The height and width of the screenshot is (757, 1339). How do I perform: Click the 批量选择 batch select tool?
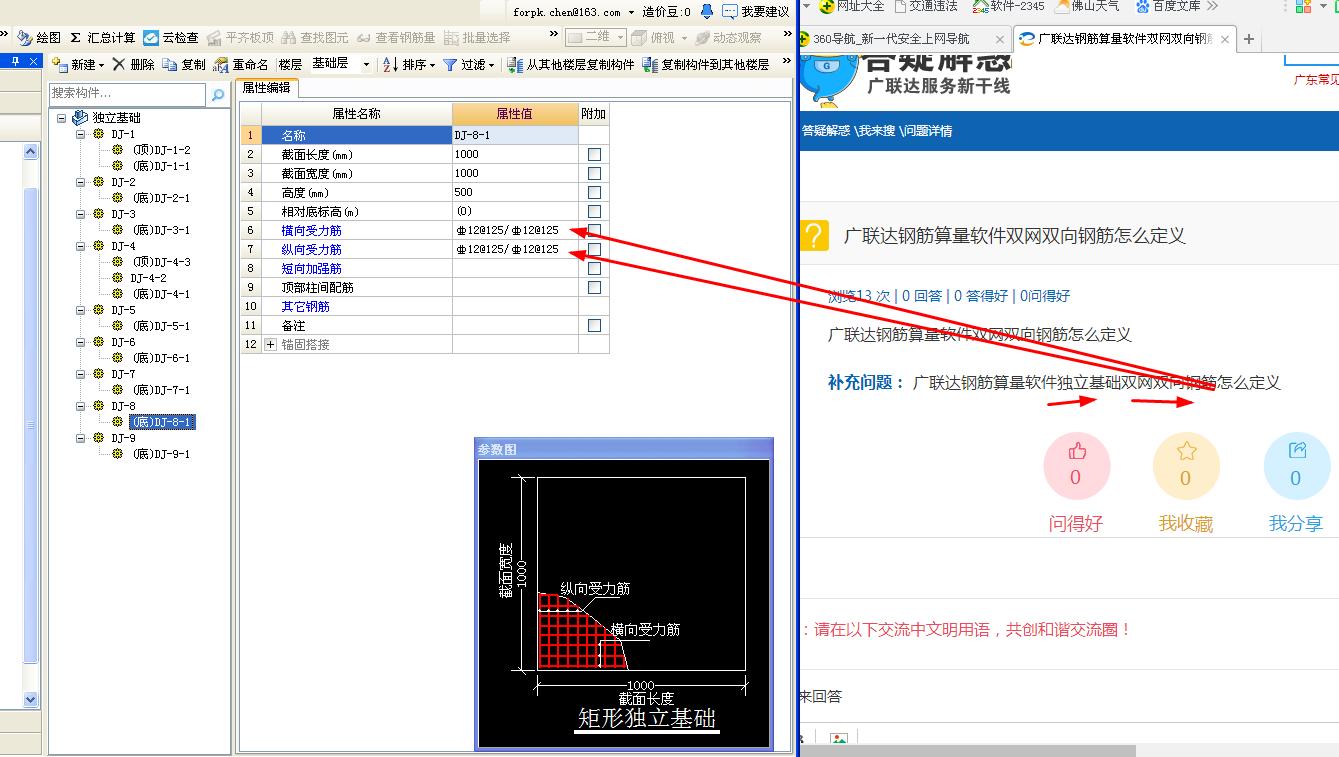pos(477,37)
